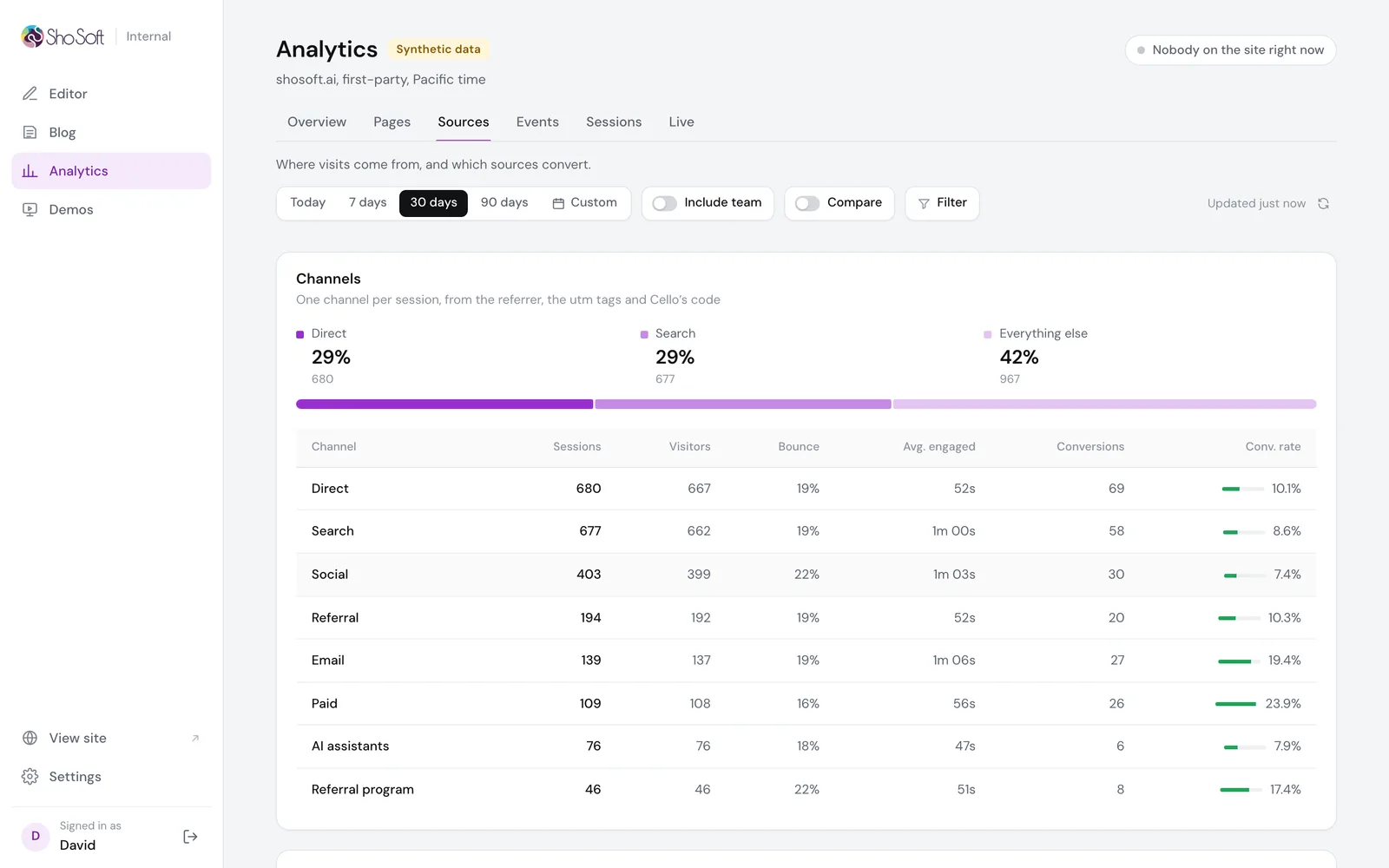
Task: Click the medium purple Search bar segment
Action: [743, 404]
